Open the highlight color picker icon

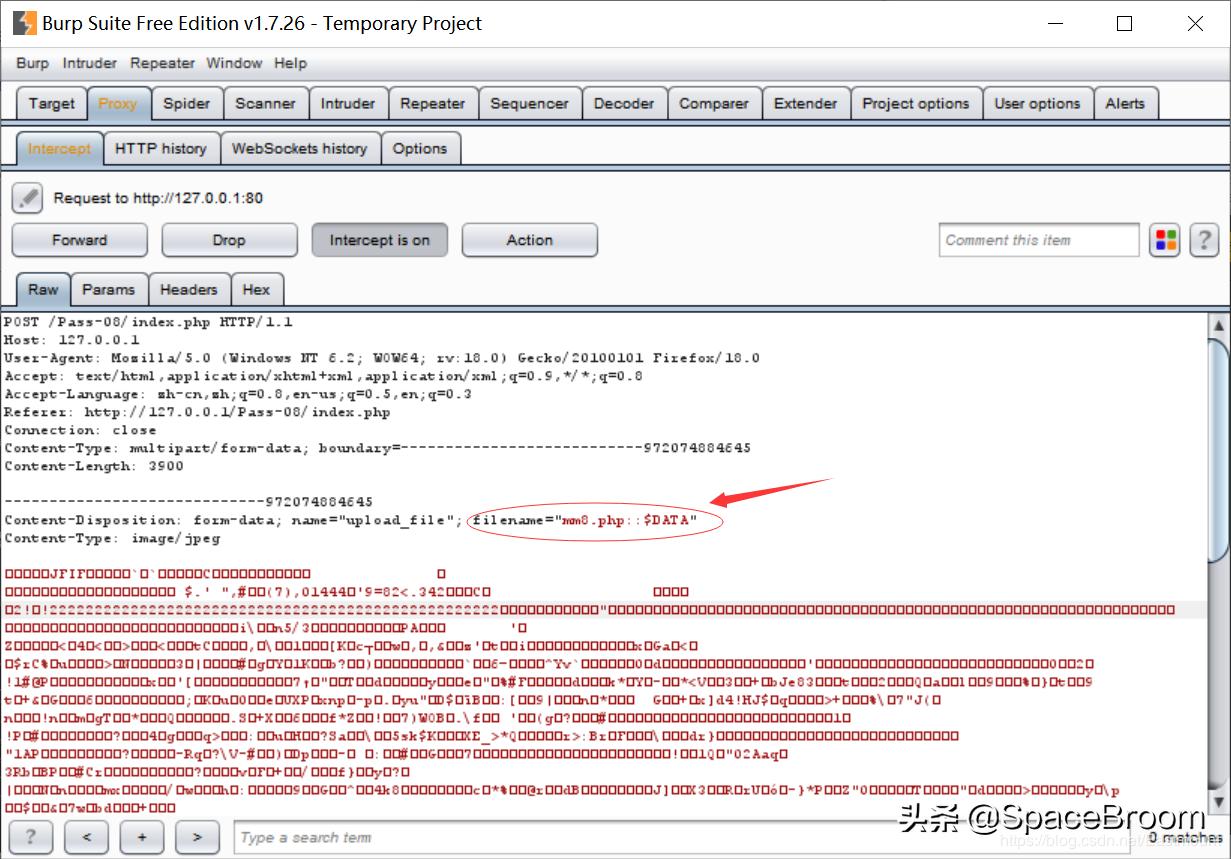tap(1165, 240)
